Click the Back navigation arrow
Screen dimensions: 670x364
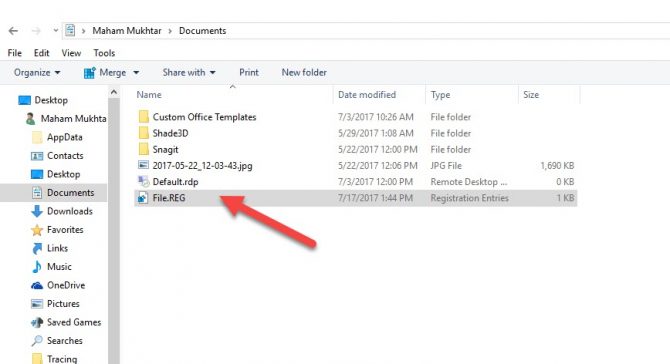13,31
